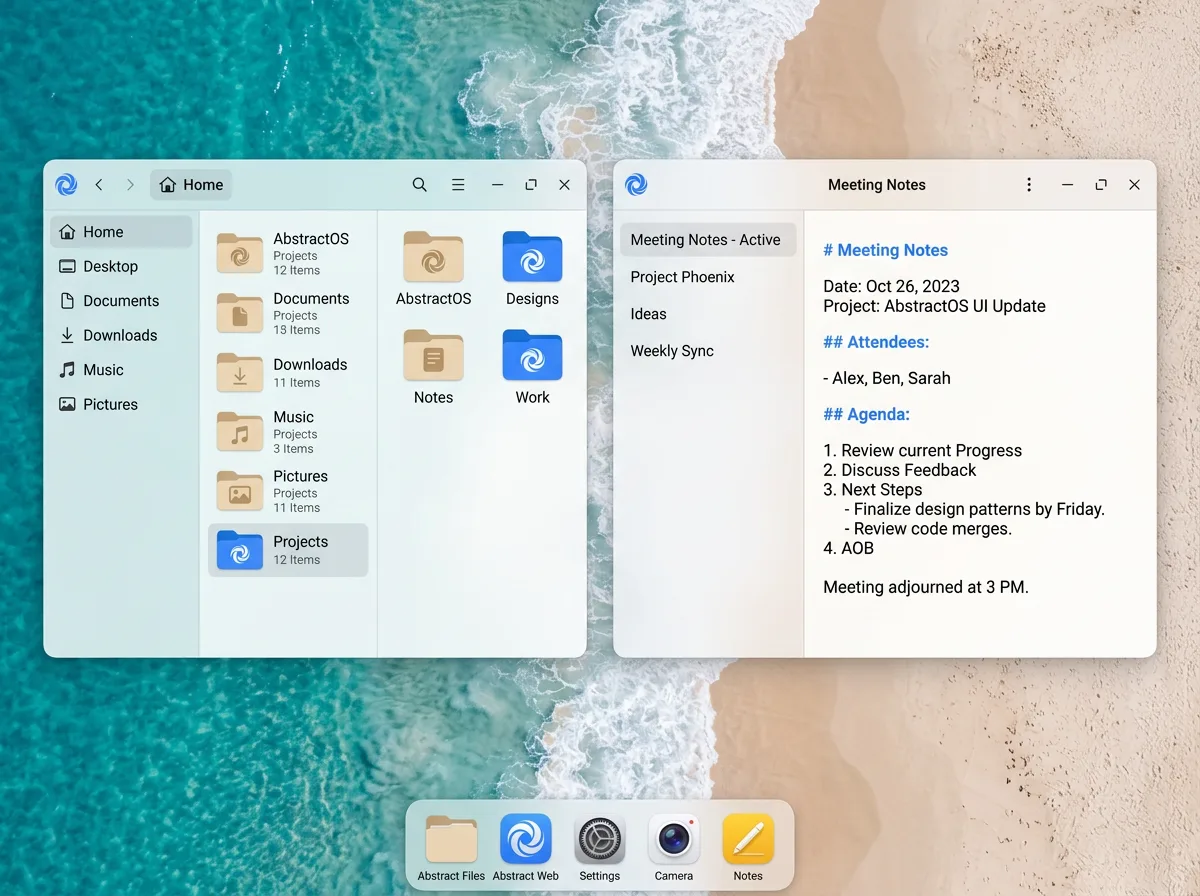Click the '3. Next Steps' line

click(x=872, y=490)
